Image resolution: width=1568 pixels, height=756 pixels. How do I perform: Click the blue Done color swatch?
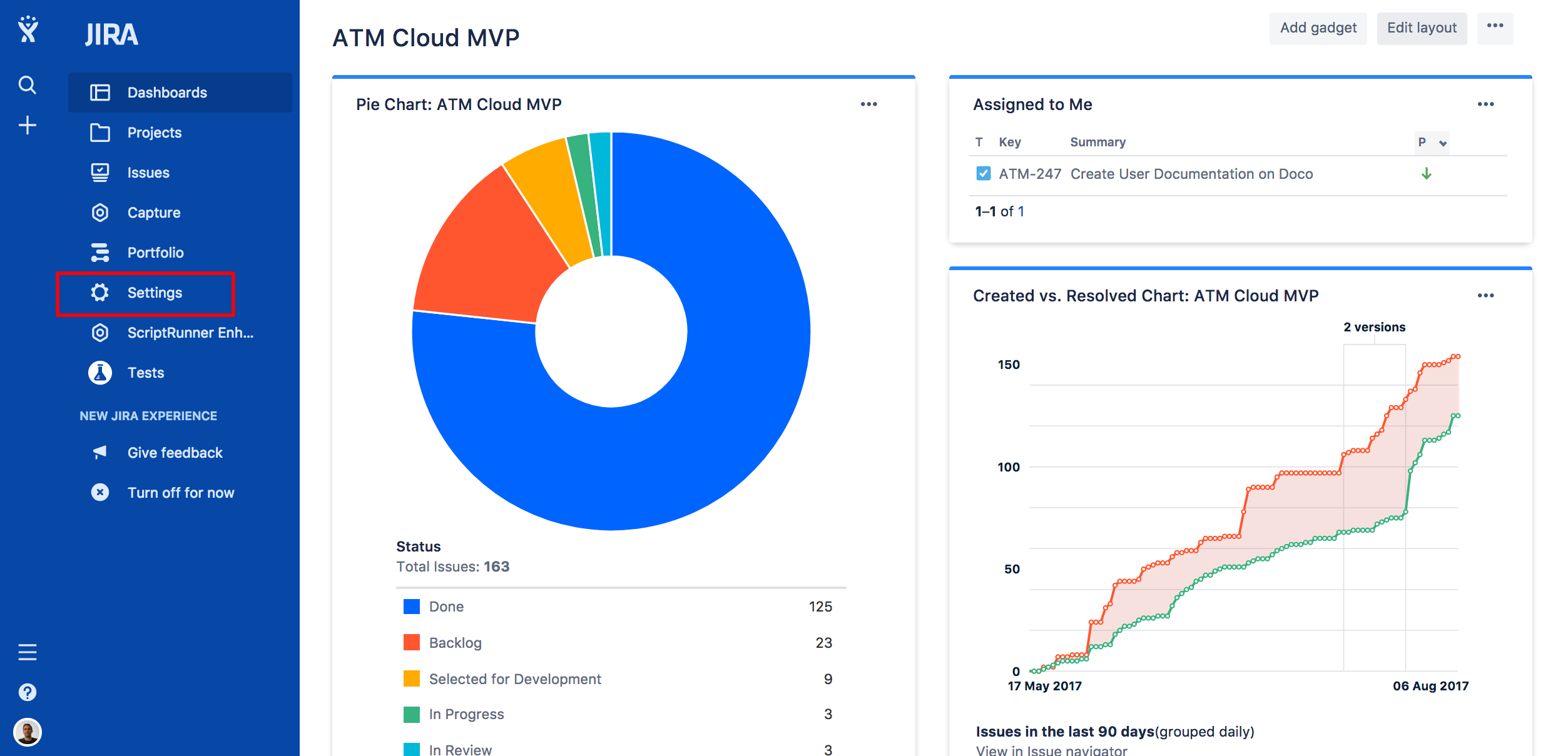coord(412,607)
